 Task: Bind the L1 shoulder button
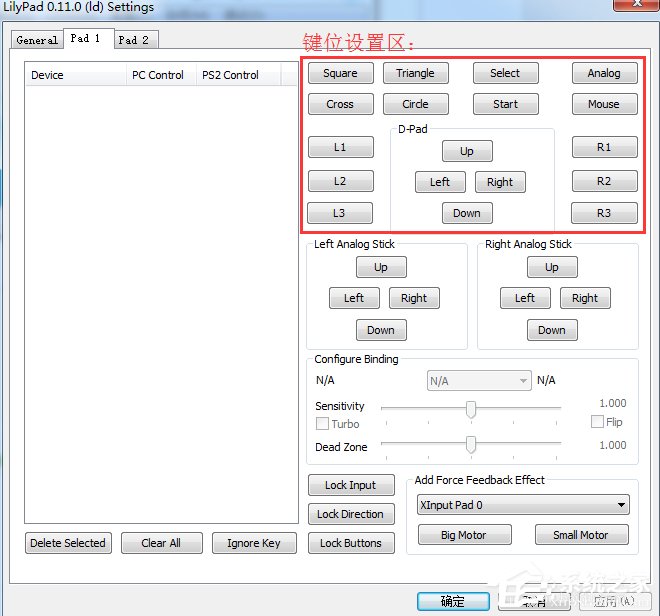pyautogui.click(x=340, y=147)
